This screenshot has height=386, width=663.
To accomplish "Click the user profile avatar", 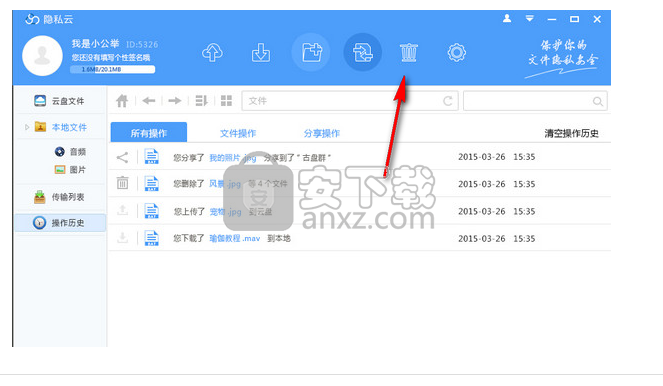I will coord(42,56).
